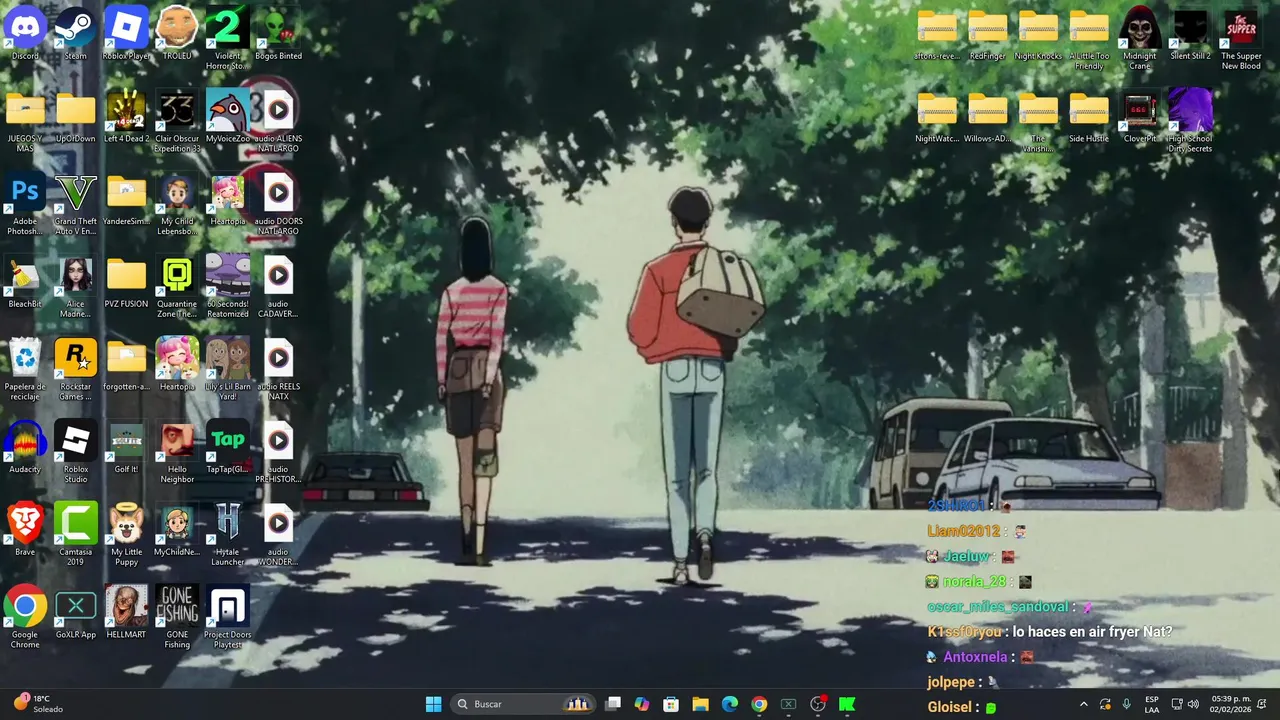The height and width of the screenshot is (720, 1280).
Task: Open Microsoft Edge from the taskbar
Action: [x=730, y=704]
